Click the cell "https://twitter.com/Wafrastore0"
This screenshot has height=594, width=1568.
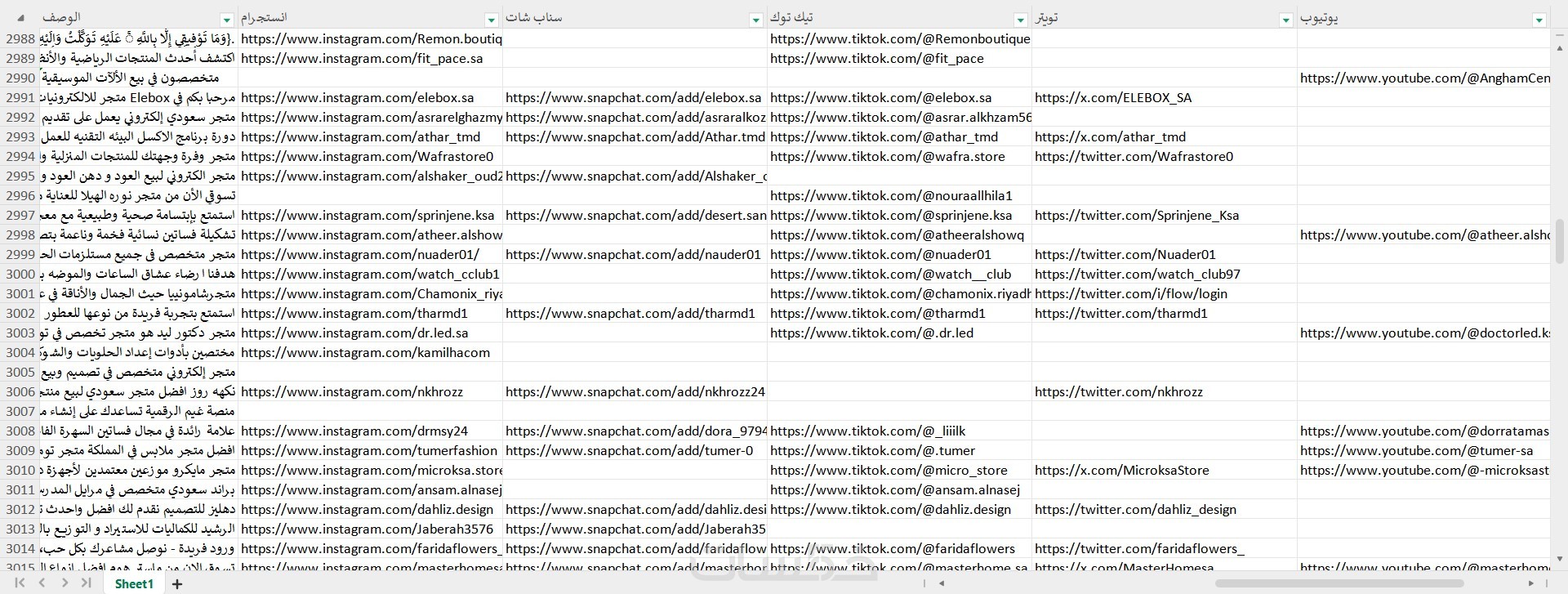(1165, 157)
